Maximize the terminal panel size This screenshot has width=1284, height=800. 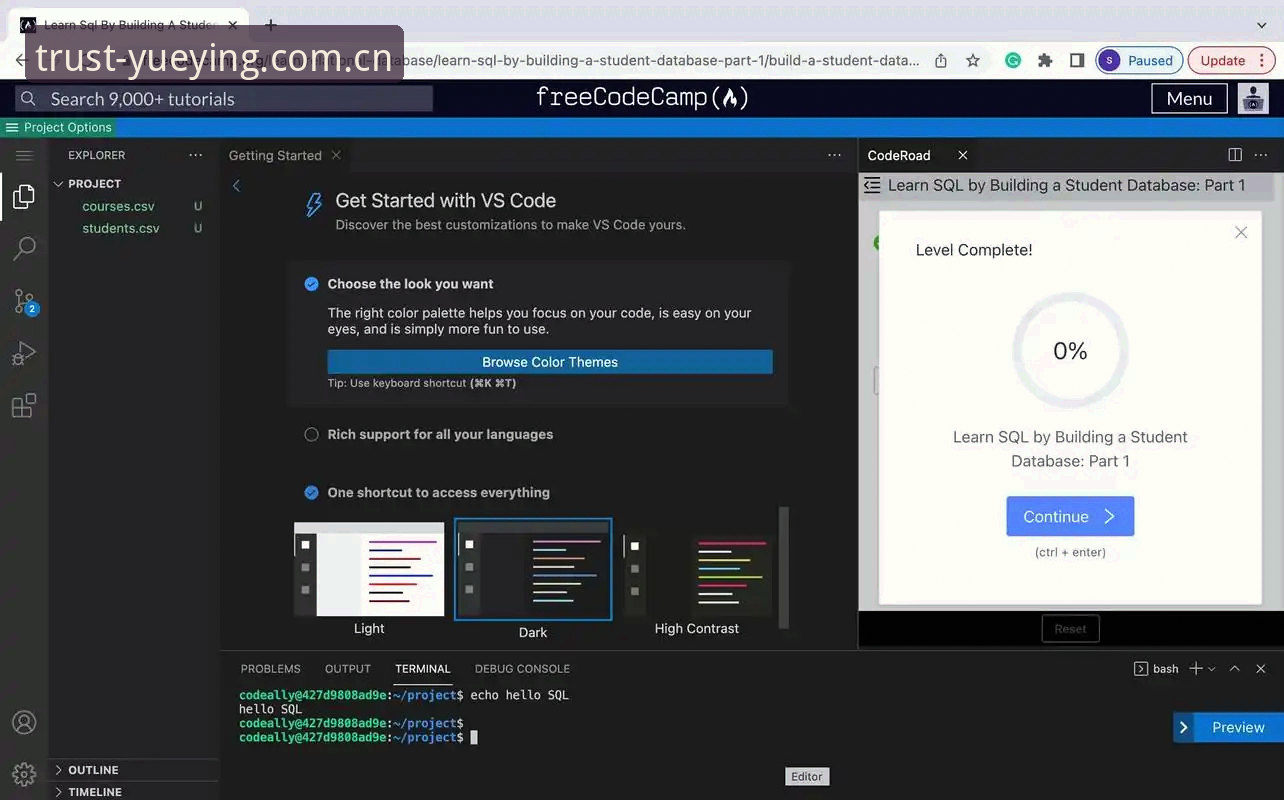point(1235,668)
